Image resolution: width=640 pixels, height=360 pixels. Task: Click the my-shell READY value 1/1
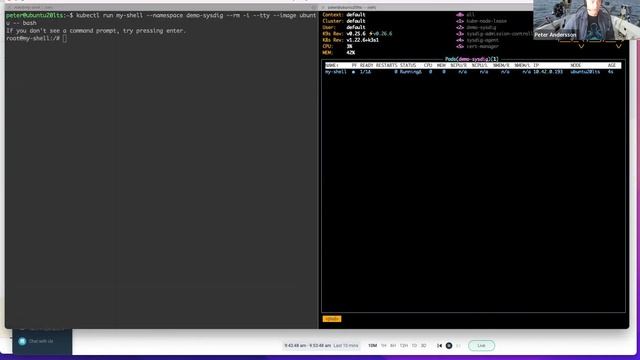[365, 72]
